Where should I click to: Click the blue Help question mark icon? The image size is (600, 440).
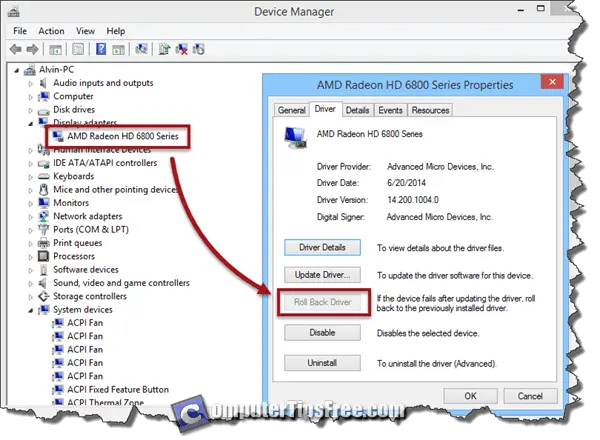(101, 49)
